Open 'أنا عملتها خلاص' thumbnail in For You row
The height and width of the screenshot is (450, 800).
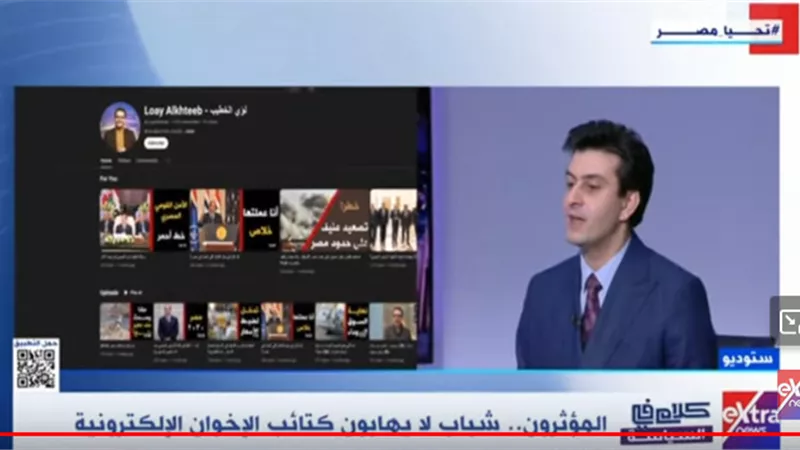[234, 220]
